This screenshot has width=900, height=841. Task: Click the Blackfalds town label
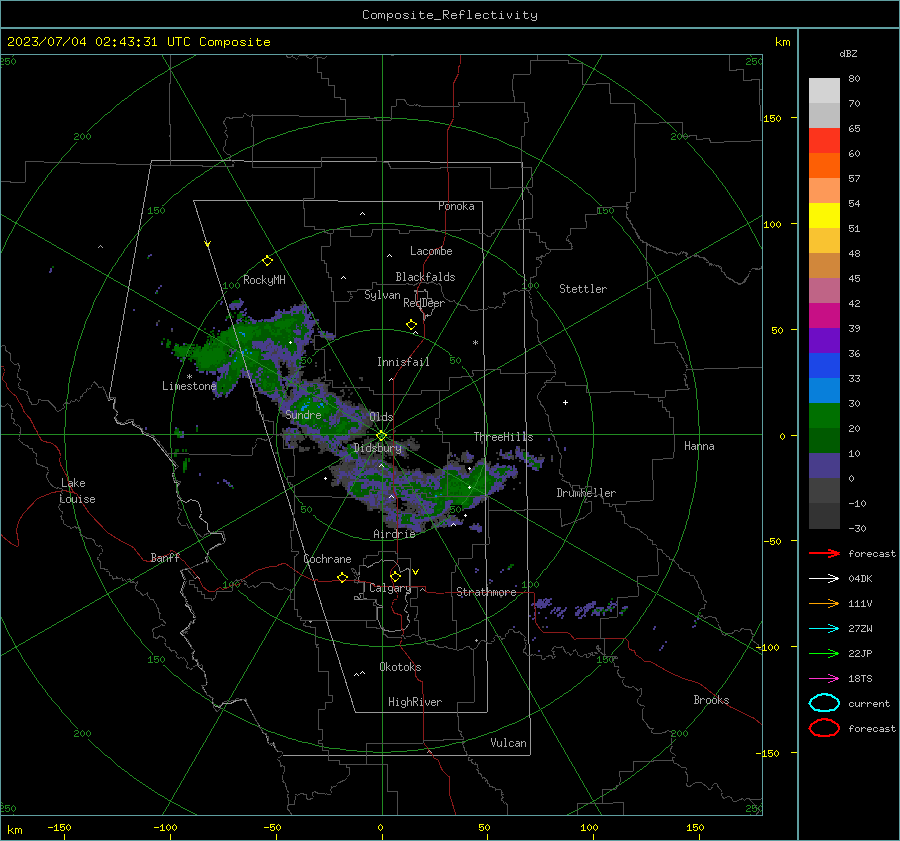(x=425, y=277)
